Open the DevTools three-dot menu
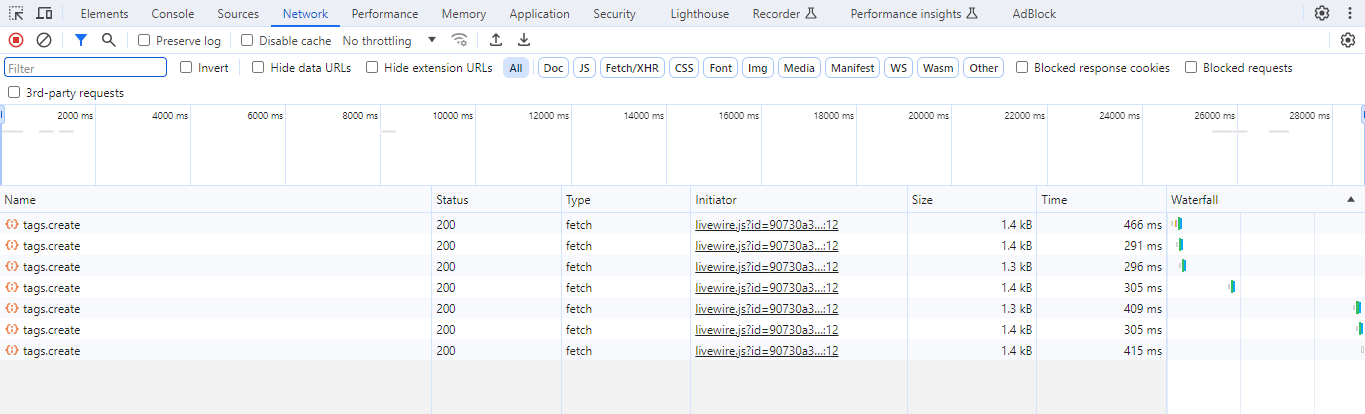 tap(1348, 13)
